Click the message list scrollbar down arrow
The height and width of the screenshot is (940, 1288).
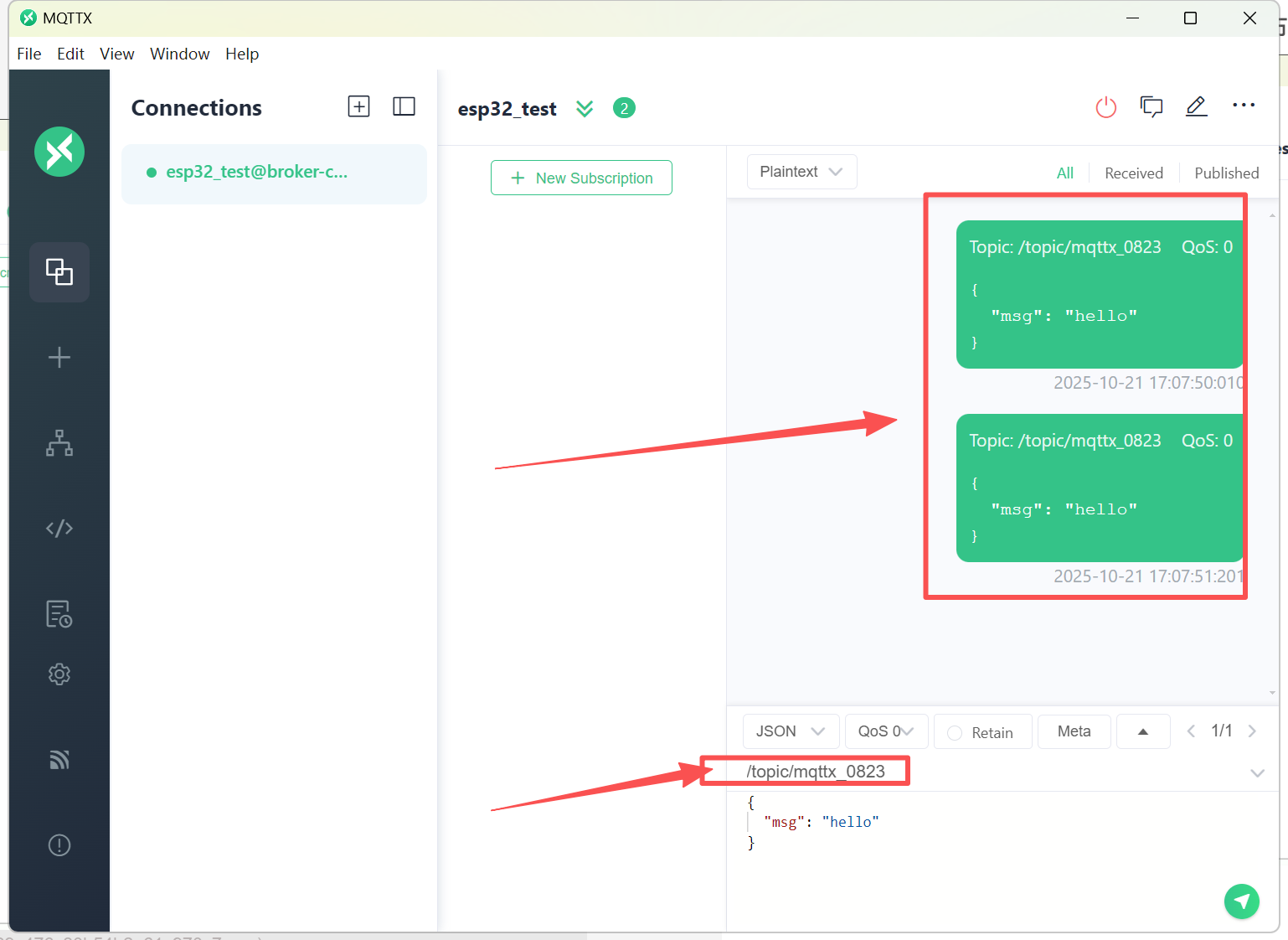[x=1272, y=693]
